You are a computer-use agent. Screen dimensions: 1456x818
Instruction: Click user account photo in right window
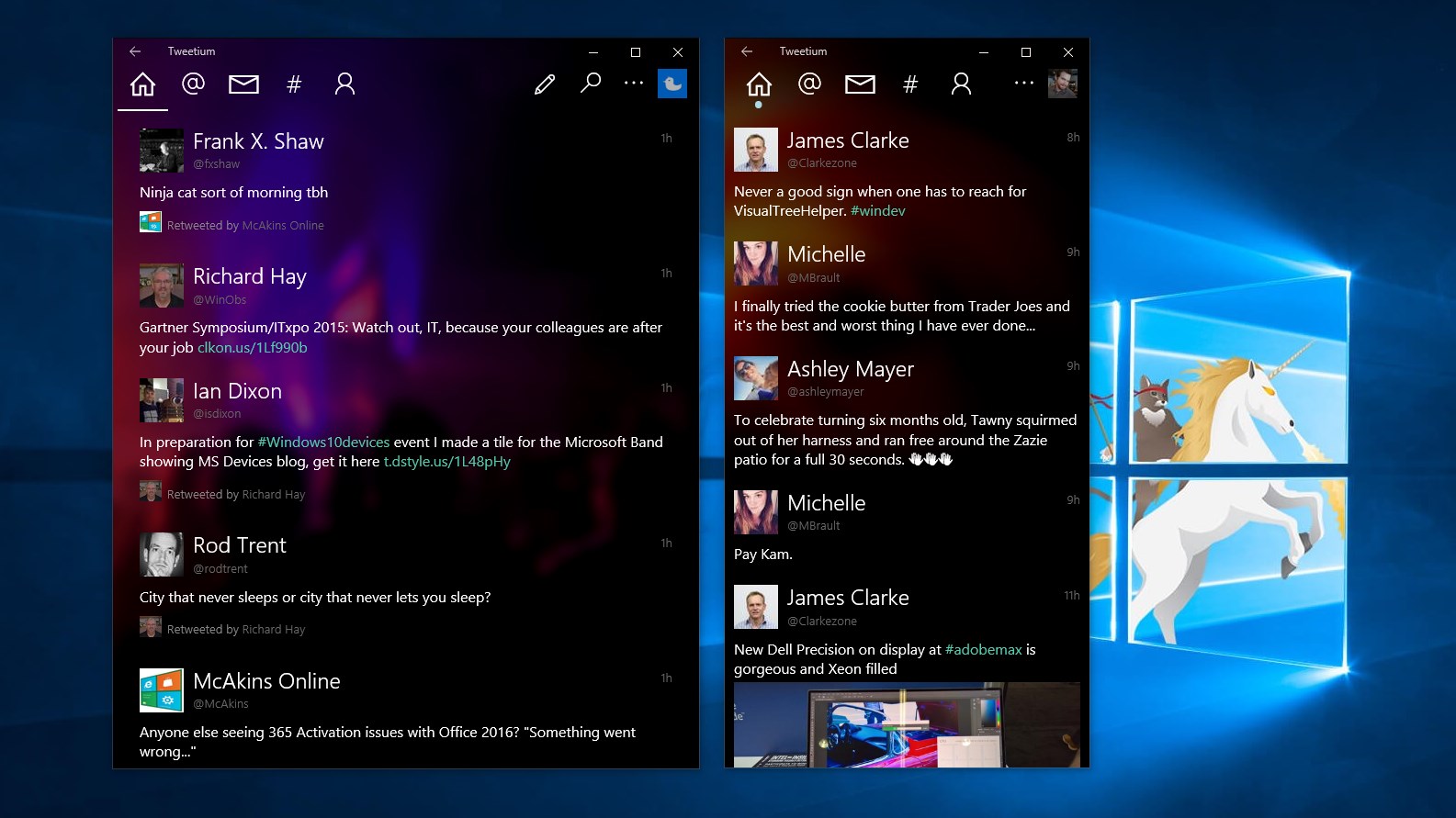(x=1063, y=84)
